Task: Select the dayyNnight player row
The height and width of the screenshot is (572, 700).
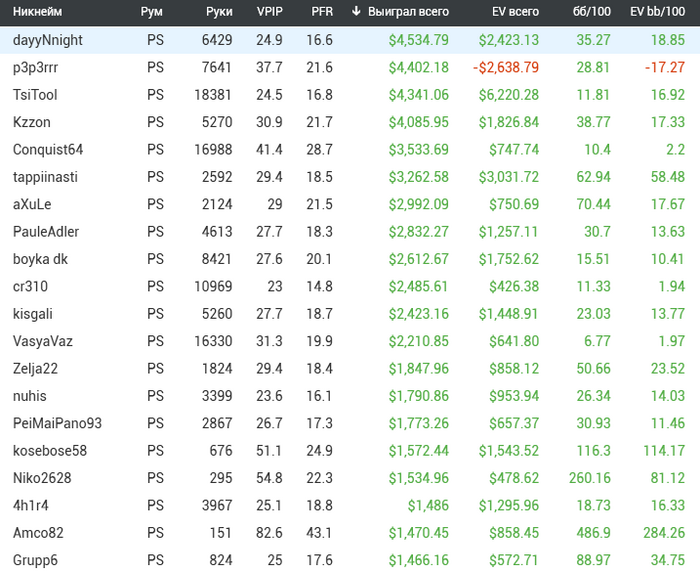Action: point(350,40)
